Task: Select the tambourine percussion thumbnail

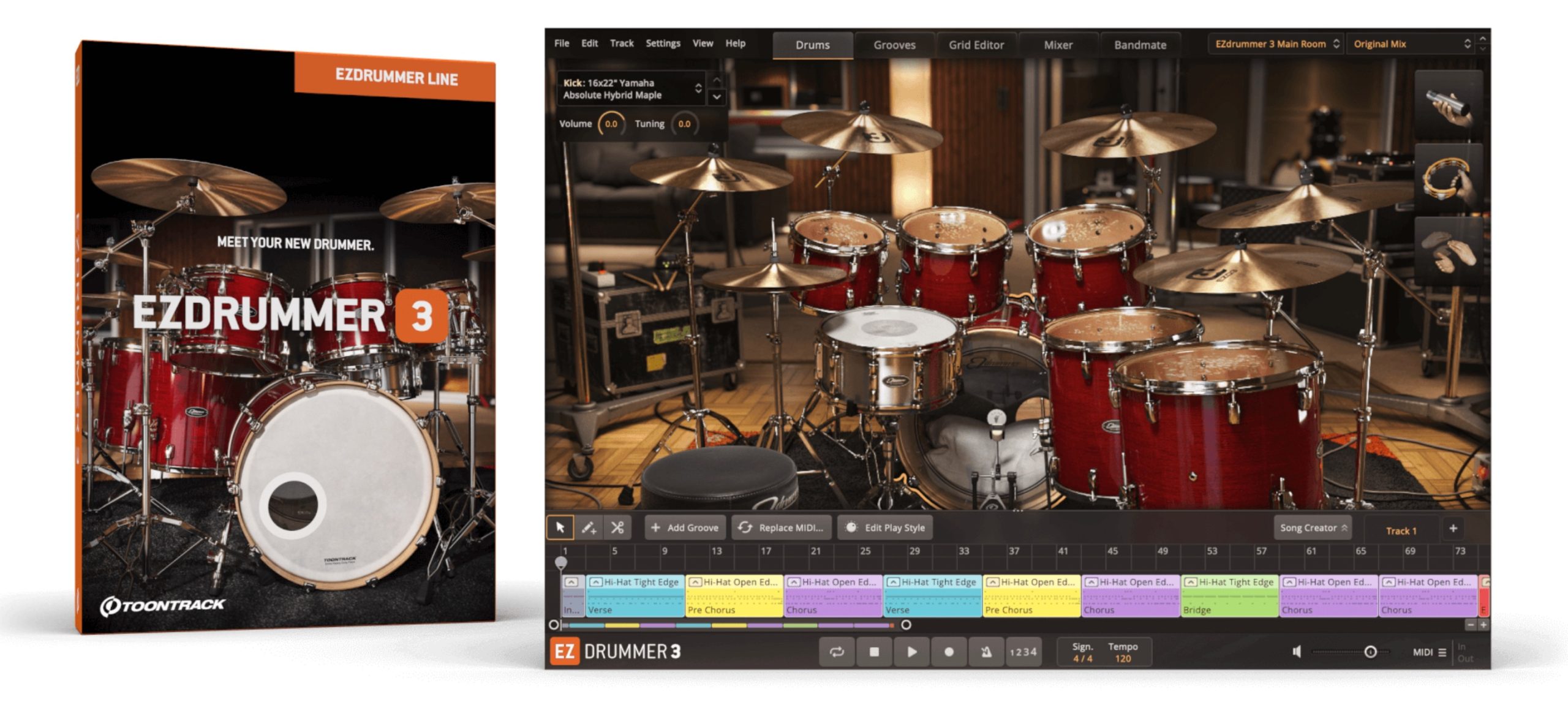Action: (1449, 179)
